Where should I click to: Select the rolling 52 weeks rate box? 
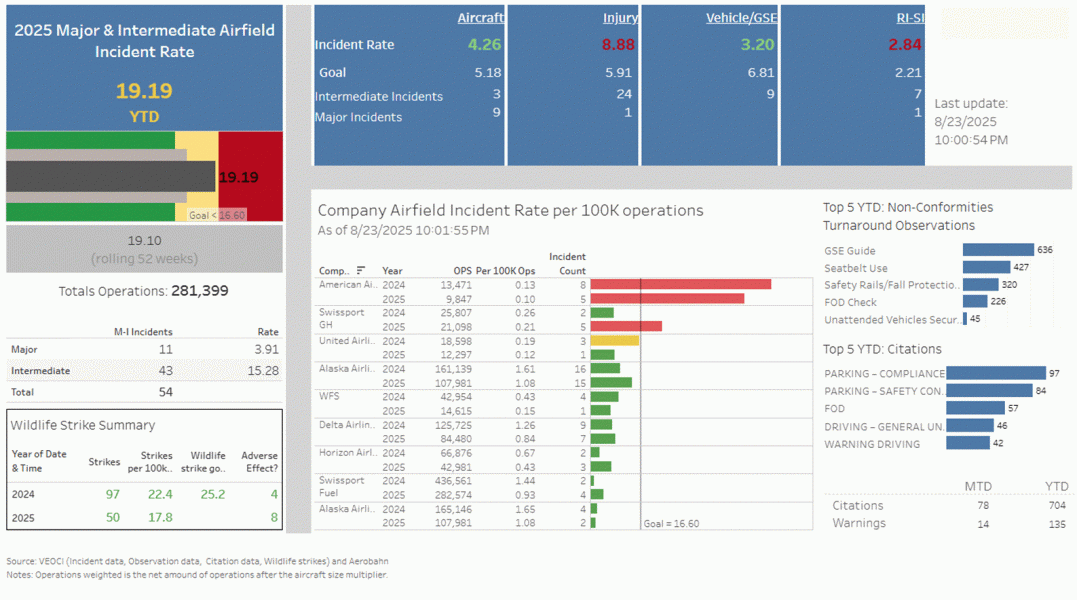tap(144, 248)
